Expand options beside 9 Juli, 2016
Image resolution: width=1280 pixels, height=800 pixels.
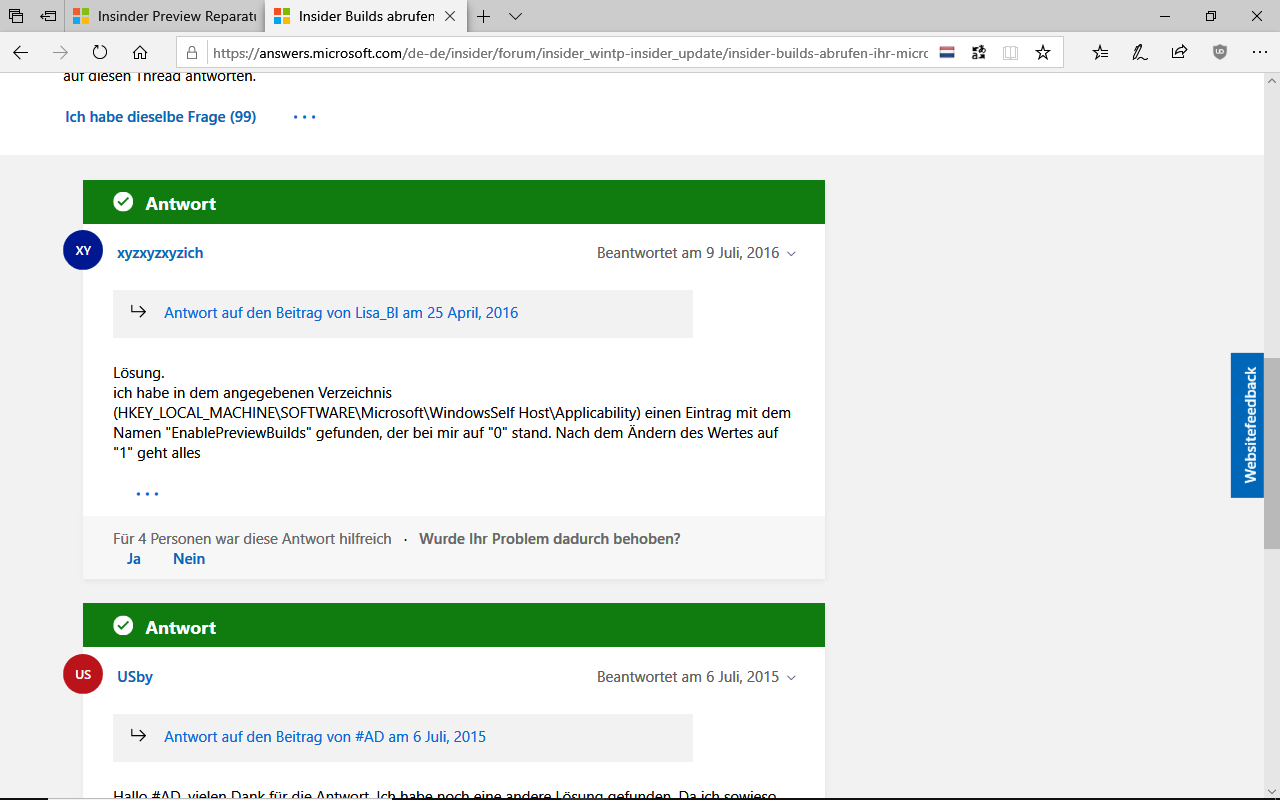point(791,254)
